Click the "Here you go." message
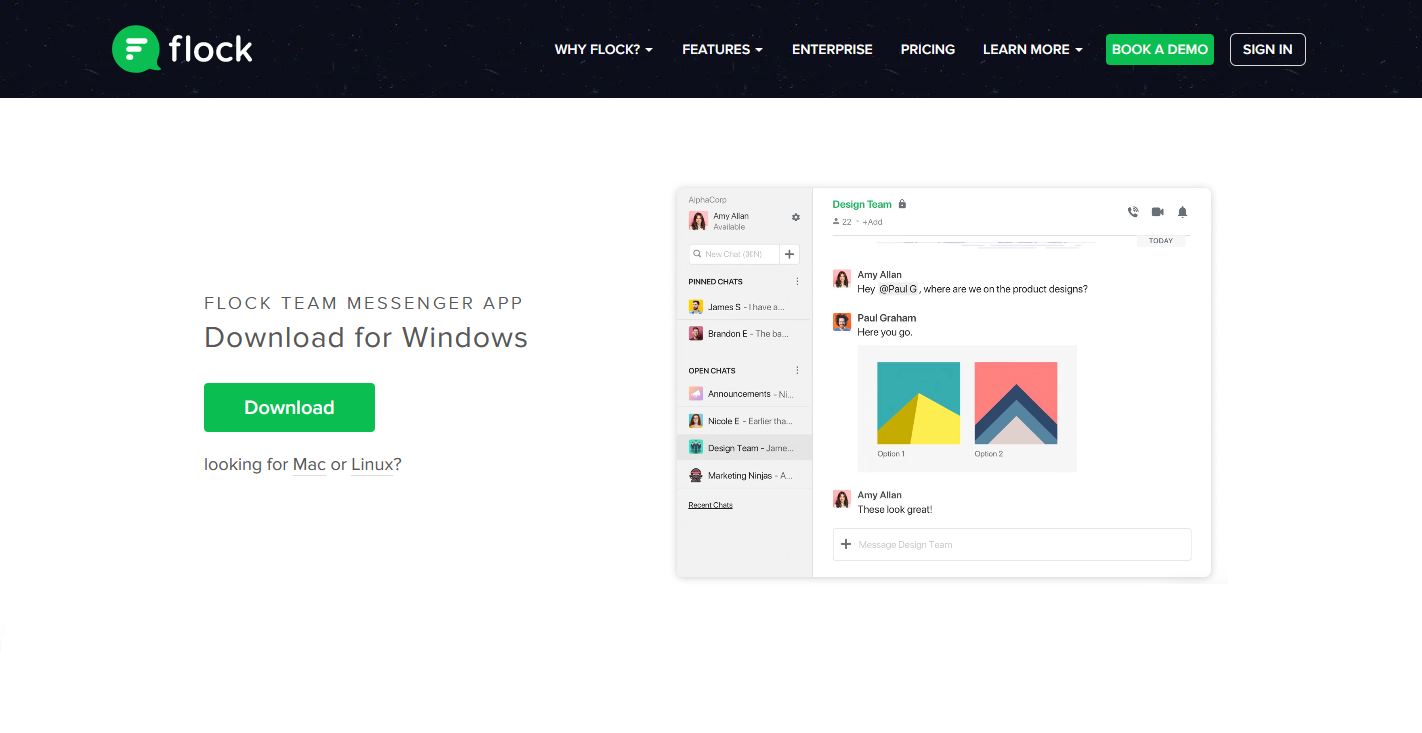The height and width of the screenshot is (733, 1422). [885, 332]
